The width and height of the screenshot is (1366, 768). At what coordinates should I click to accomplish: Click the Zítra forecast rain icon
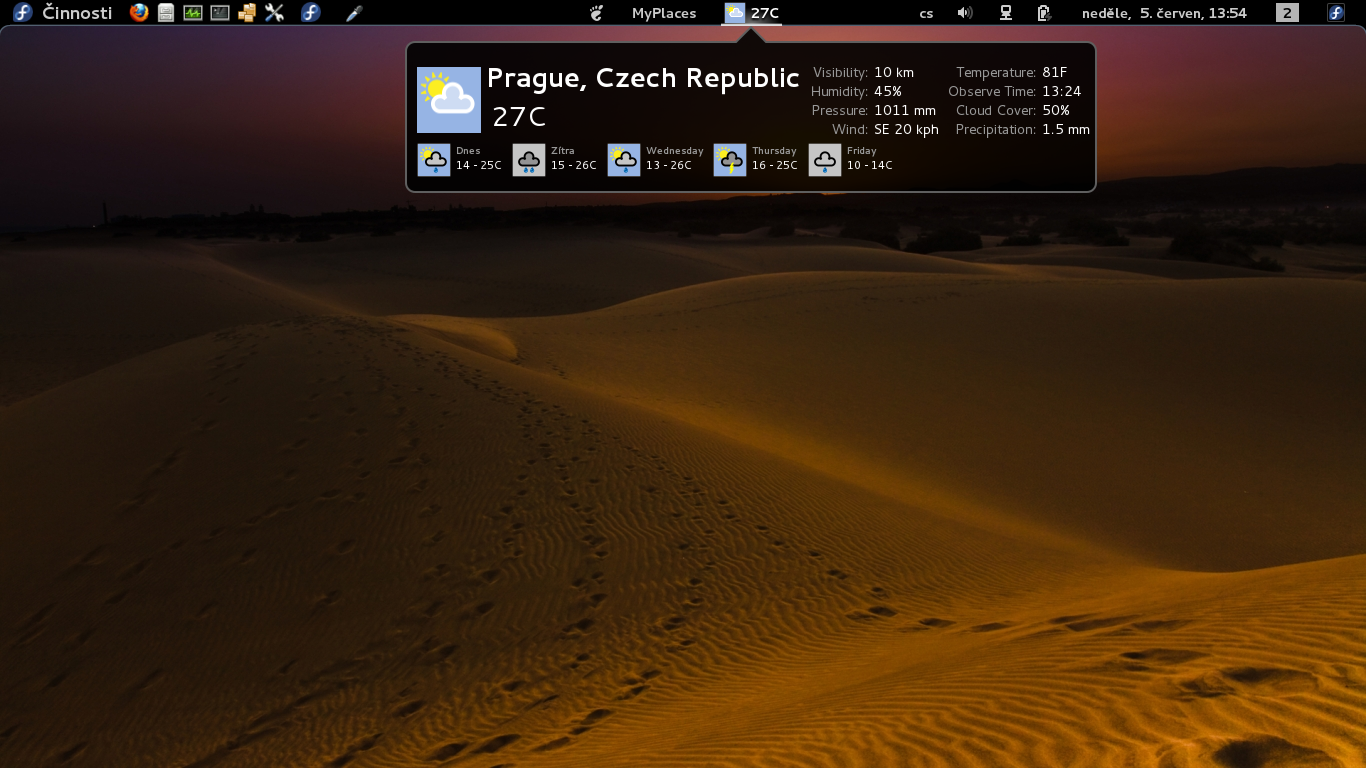click(529, 160)
